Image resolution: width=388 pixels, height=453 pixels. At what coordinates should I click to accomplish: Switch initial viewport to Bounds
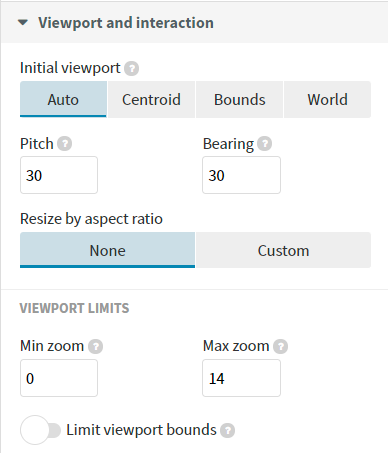(x=240, y=99)
